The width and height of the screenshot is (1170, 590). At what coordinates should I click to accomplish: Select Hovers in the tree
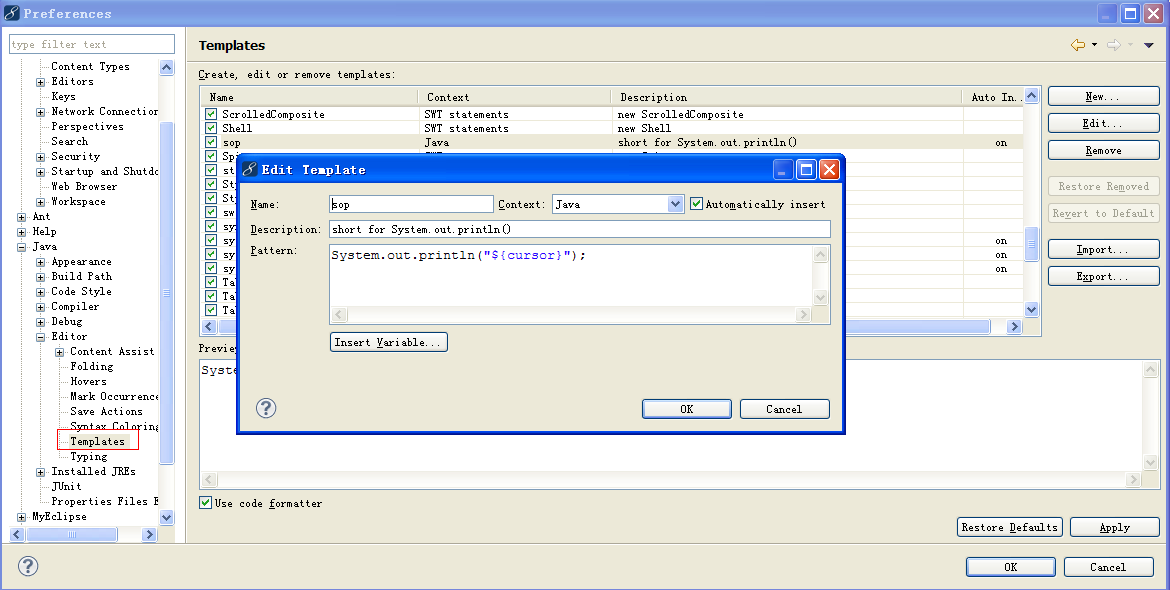[88, 381]
